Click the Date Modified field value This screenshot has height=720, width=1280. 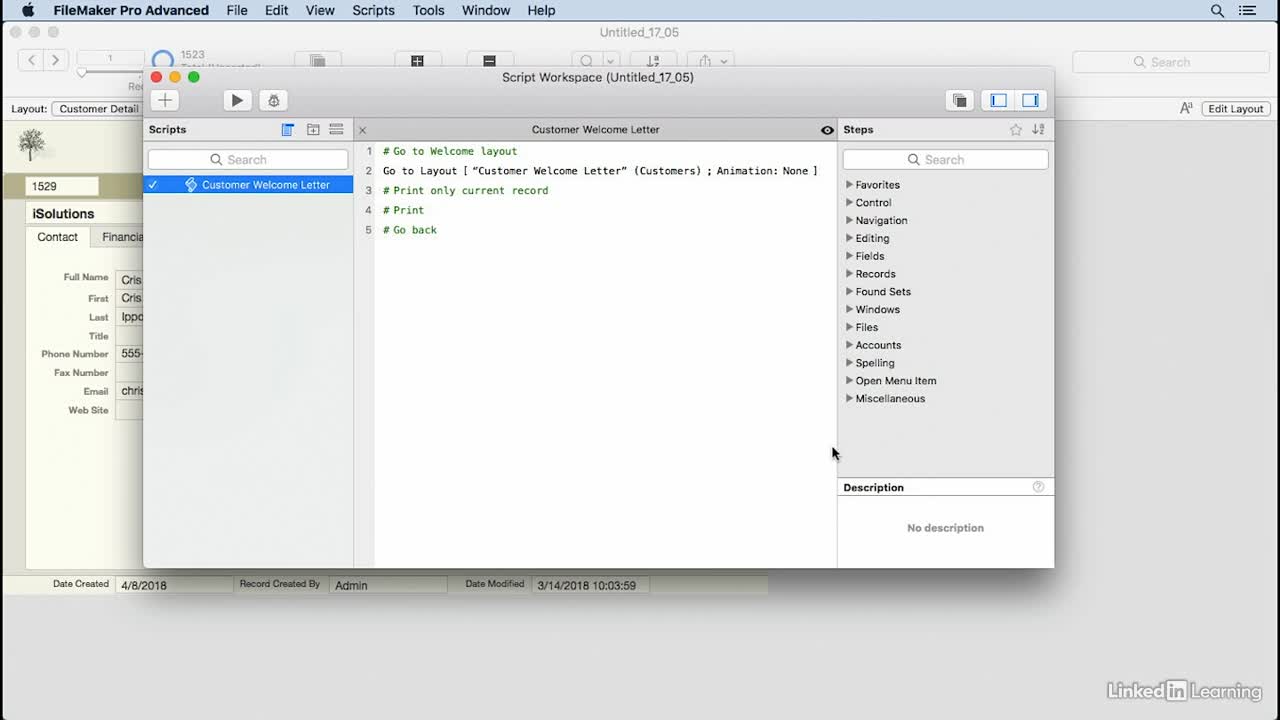(591, 585)
